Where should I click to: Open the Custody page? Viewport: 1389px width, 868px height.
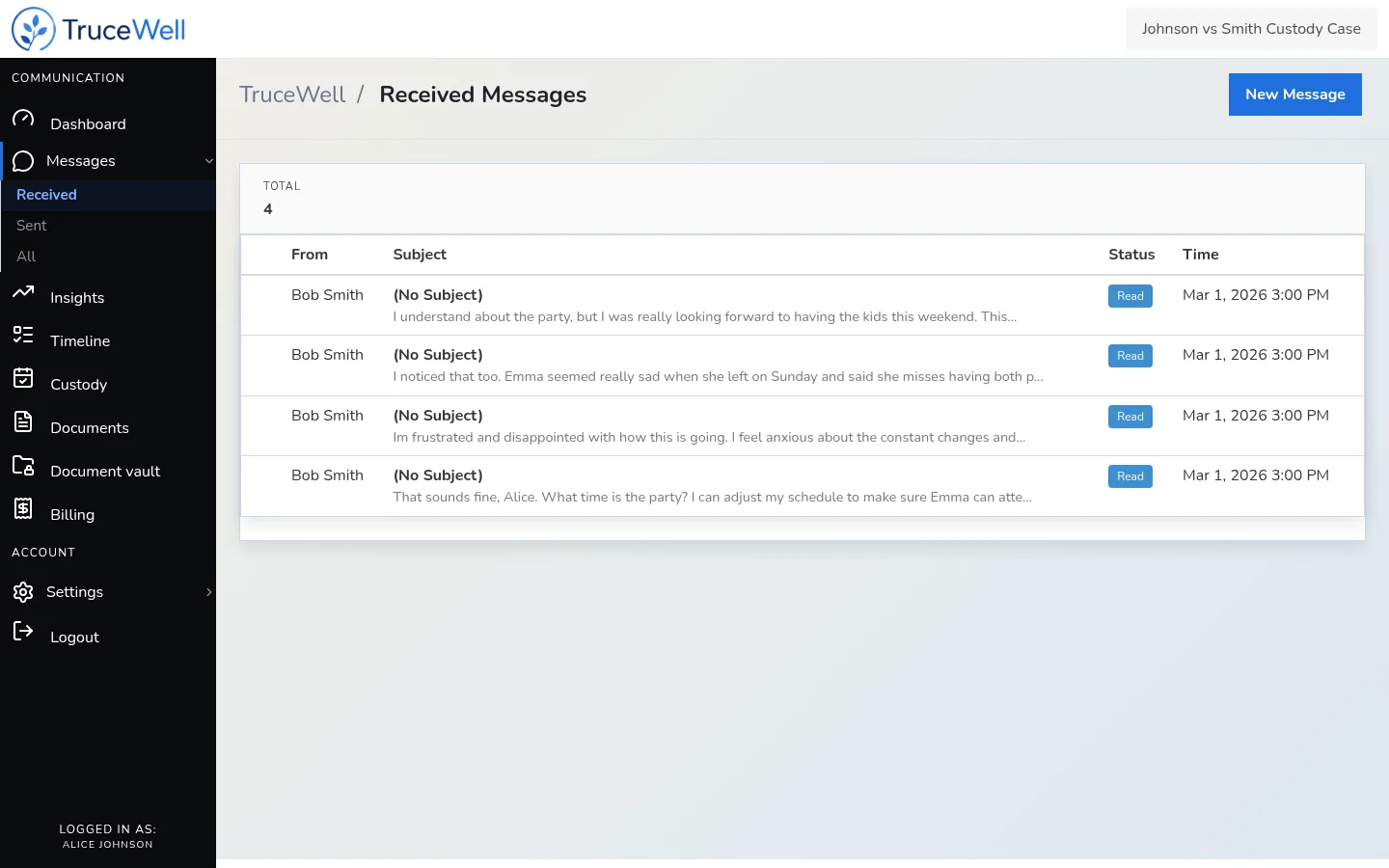pos(78,385)
